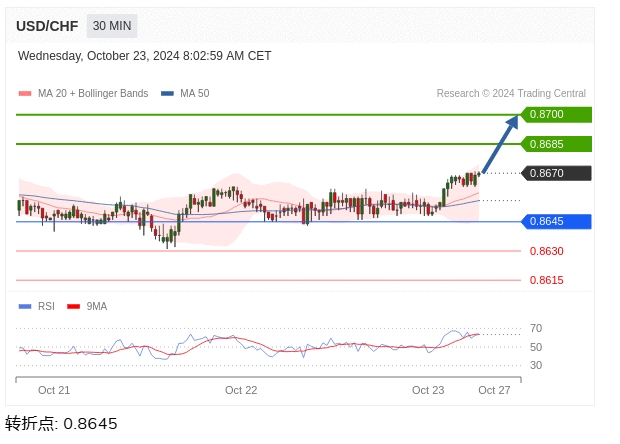Click the green 0.8700 resistance price tag
The width and height of the screenshot is (620, 444).
tap(556, 115)
